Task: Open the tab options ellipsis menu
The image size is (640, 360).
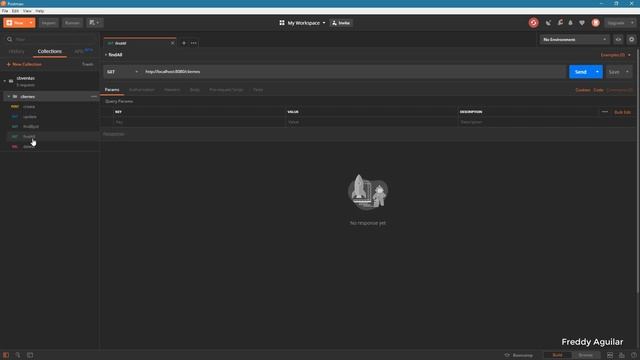Action: (193, 43)
